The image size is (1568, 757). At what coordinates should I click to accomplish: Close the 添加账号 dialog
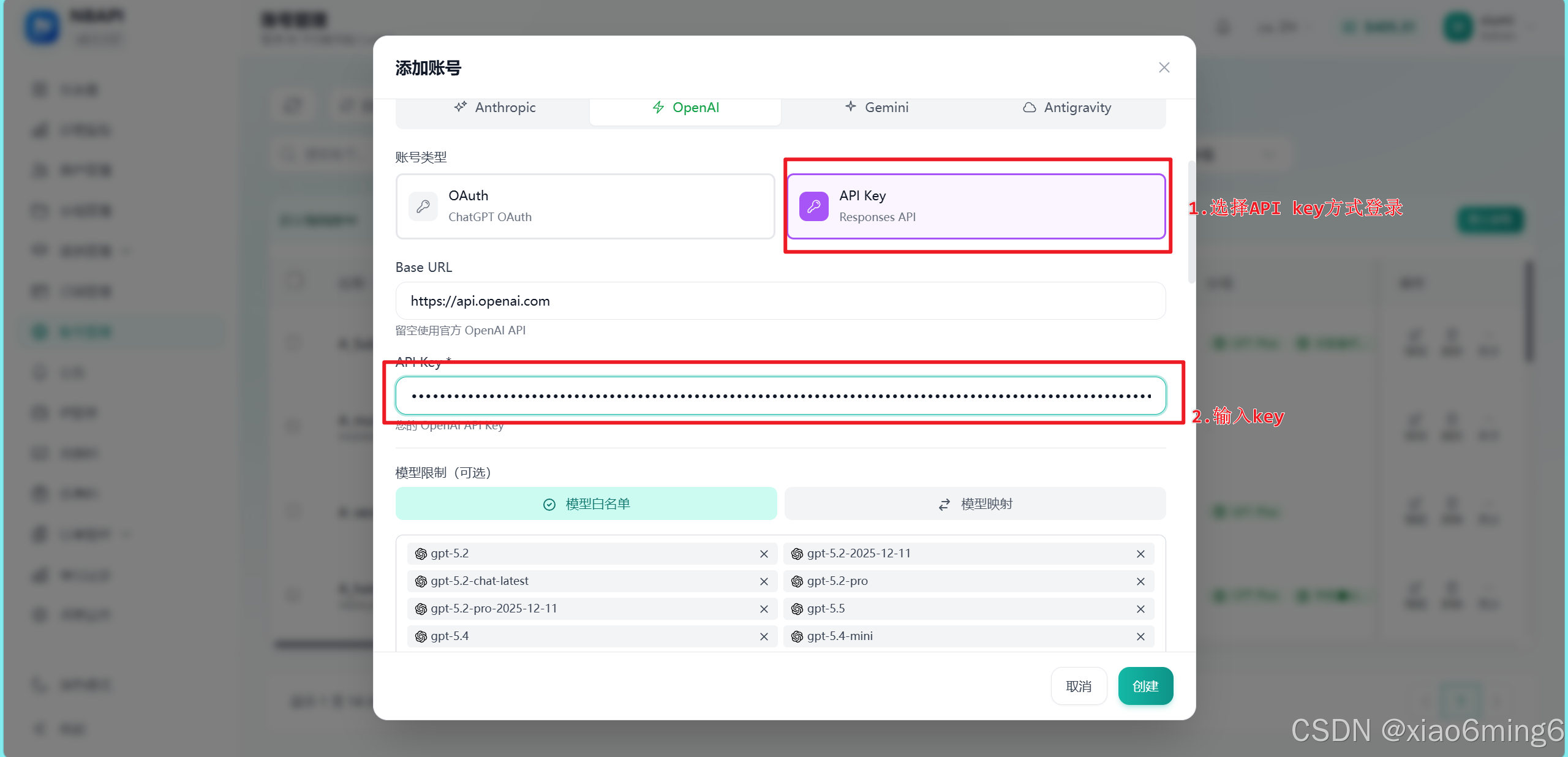1164,67
